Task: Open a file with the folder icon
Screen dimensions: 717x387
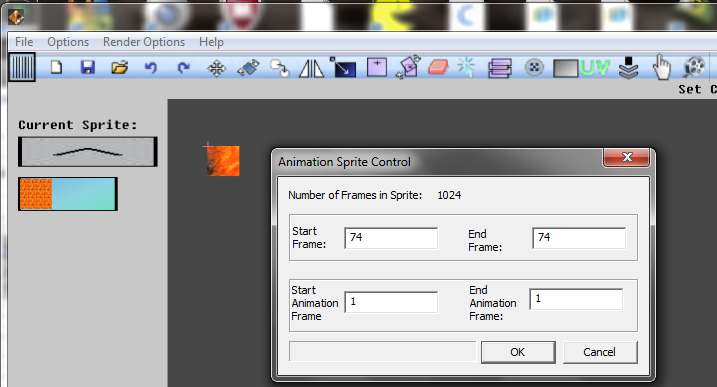Action: 119,68
